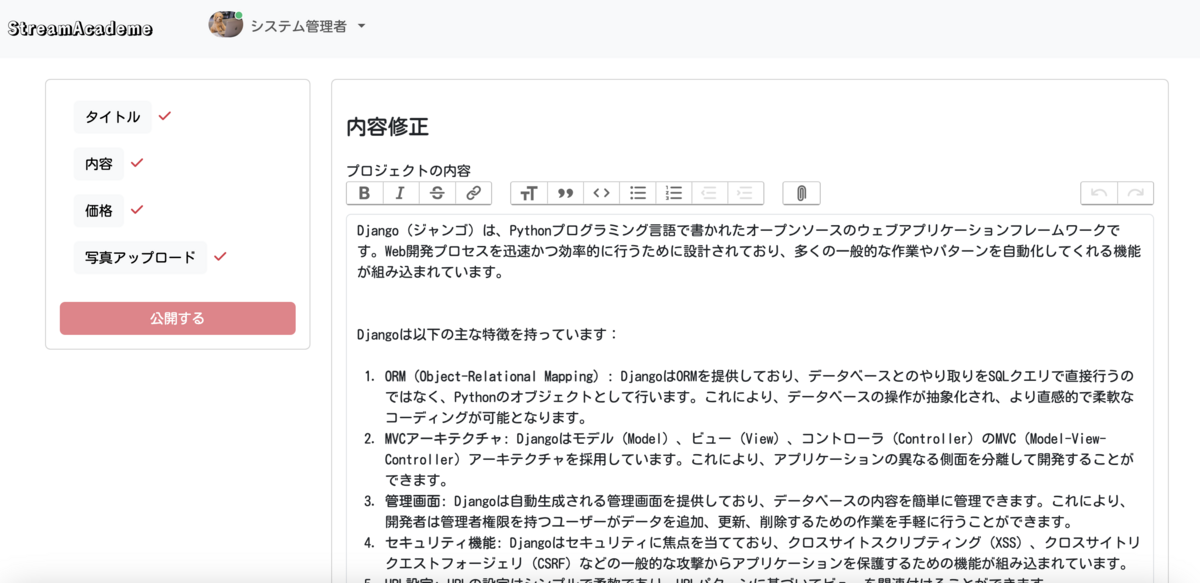Undo the last edit
Viewport: 1200px width, 583px height.
click(x=1099, y=193)
